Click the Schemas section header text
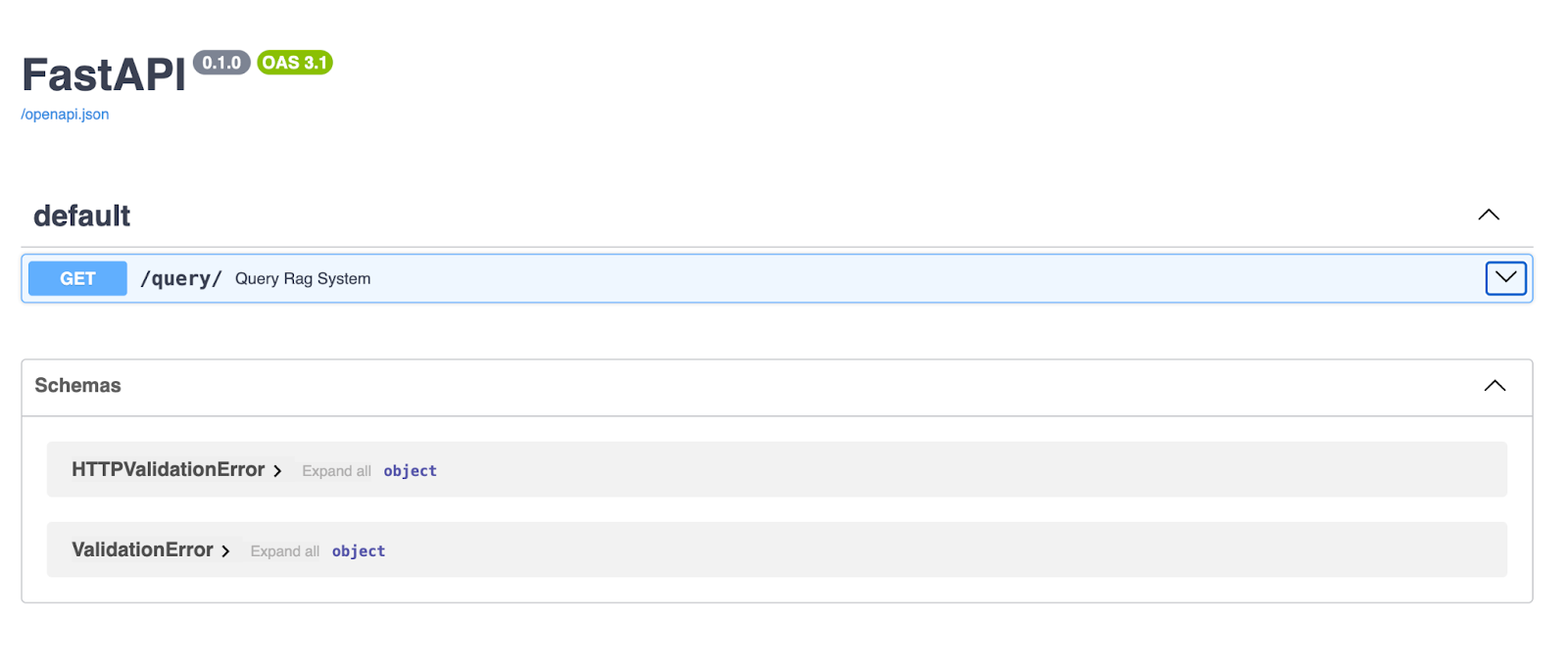The height and width of the screenshot is (668, 1568). (77, 385)
